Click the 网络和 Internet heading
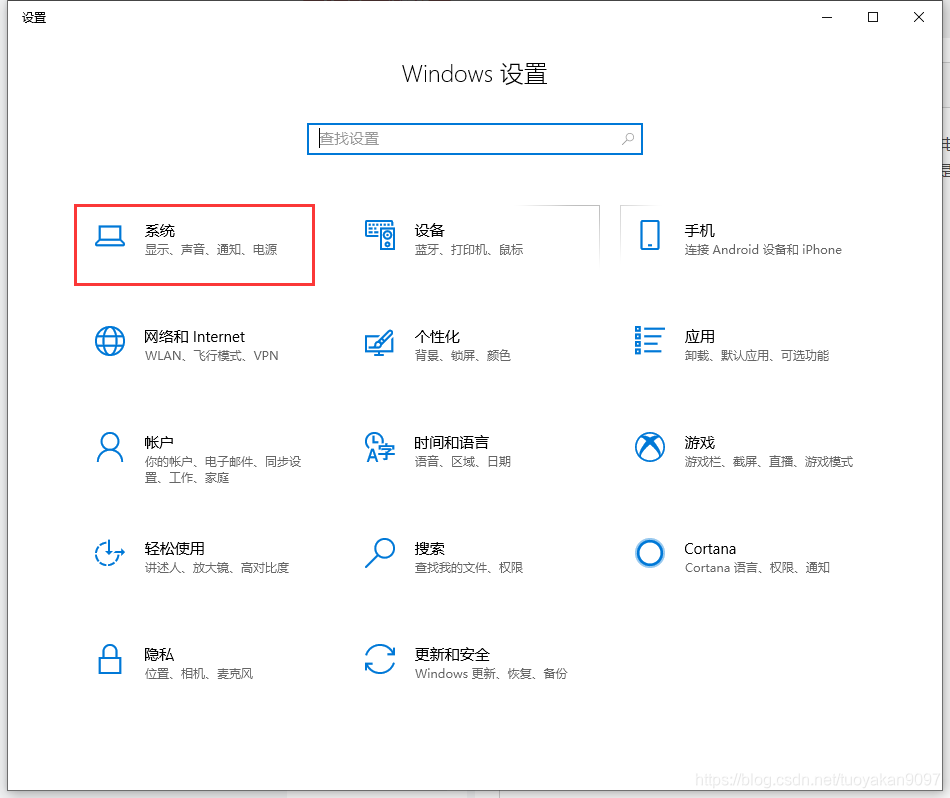Image resolution: width=950 pixels, height=798 pixels. pos(194,337)
